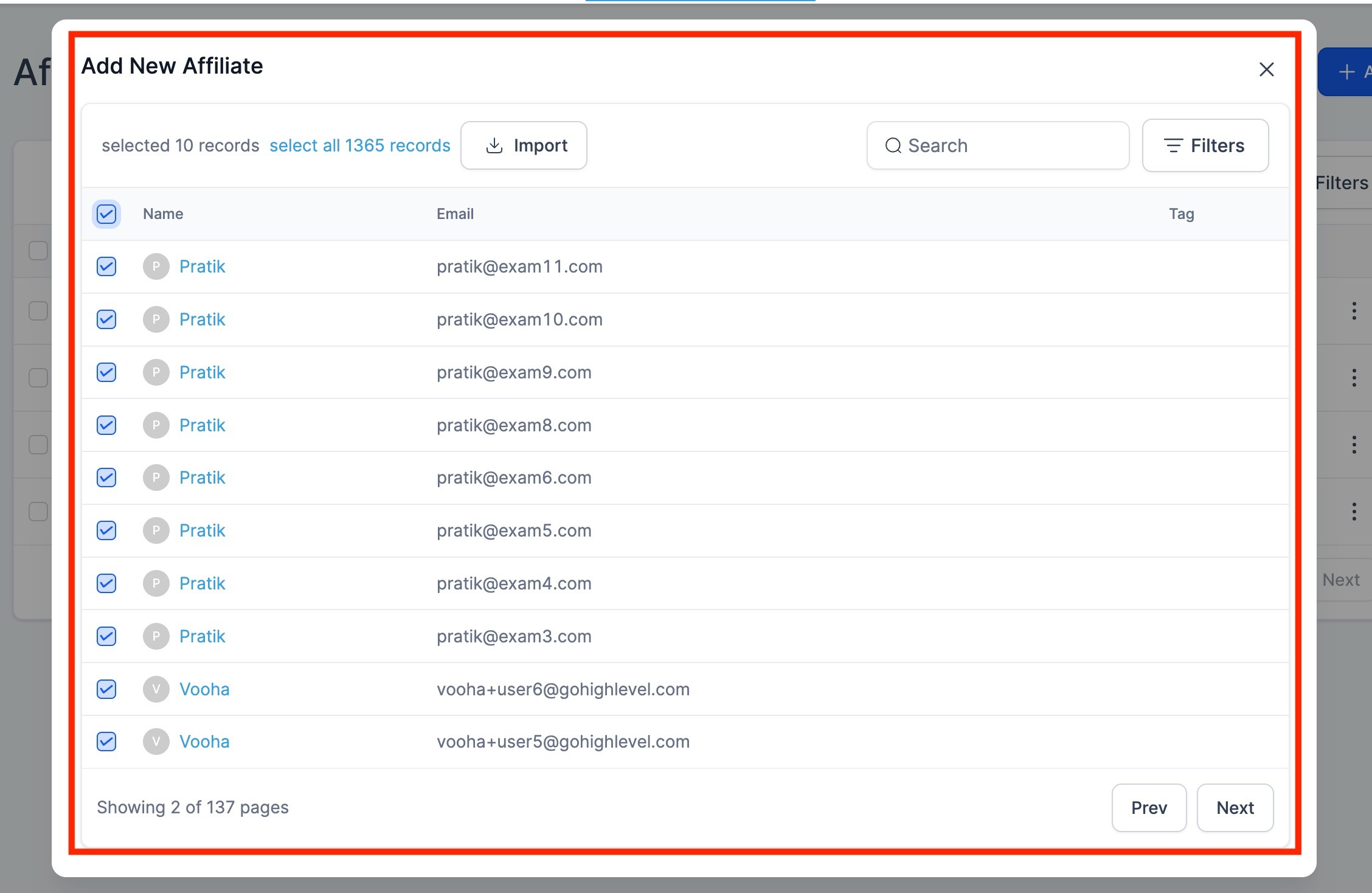Viewport: 1372px width, 893px height.
Task: Click the Name column header
Action: click(163, 214)
